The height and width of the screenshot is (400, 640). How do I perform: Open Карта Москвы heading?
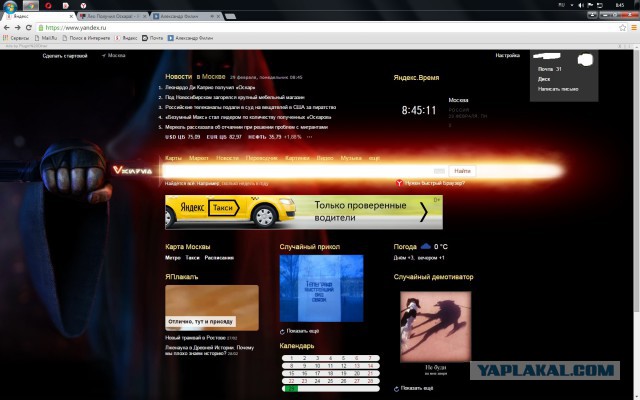point(188,247)
